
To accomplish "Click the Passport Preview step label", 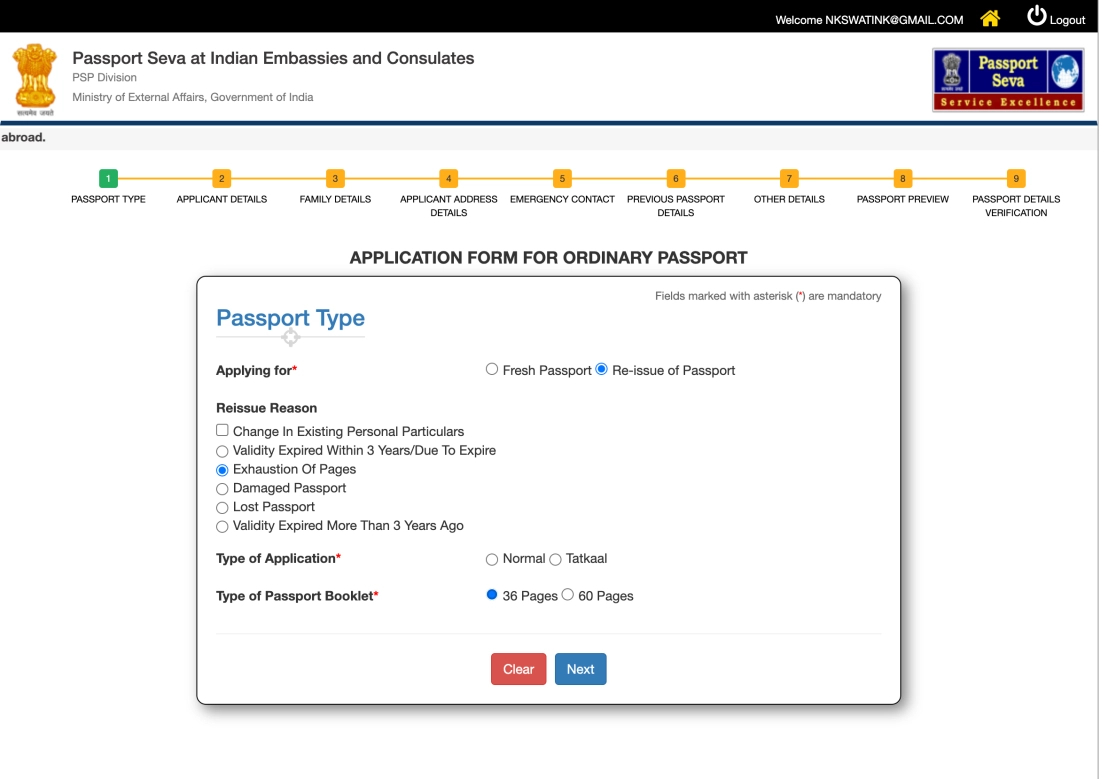I will point(903,199).
